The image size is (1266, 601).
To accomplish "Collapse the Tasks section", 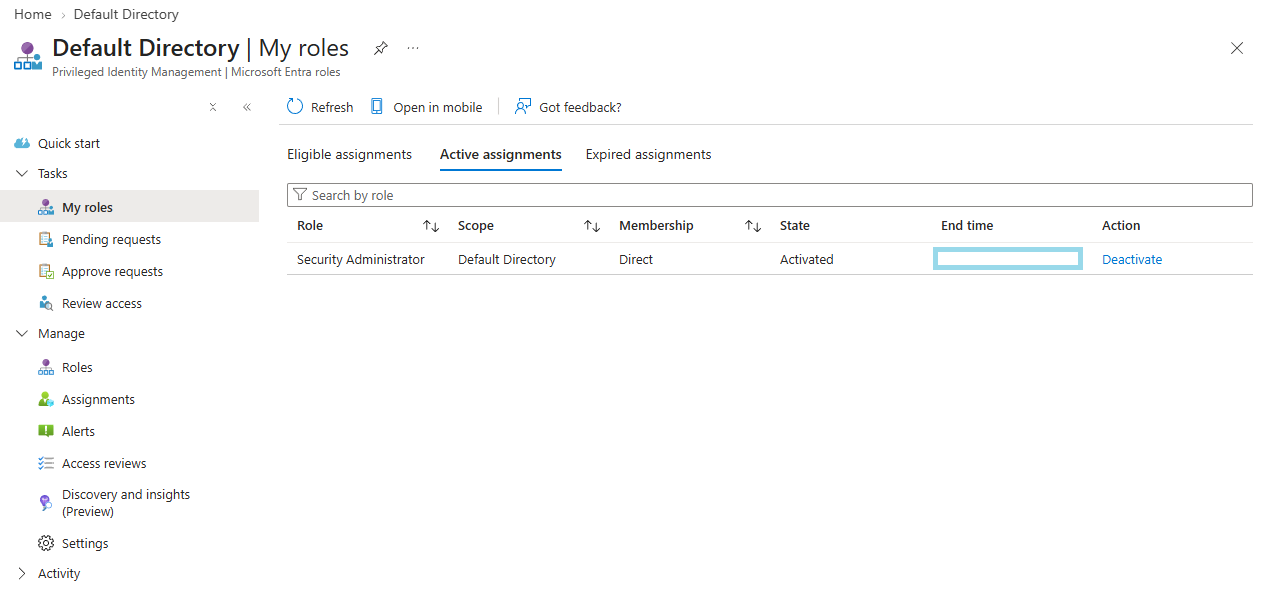I will (22, 173).
